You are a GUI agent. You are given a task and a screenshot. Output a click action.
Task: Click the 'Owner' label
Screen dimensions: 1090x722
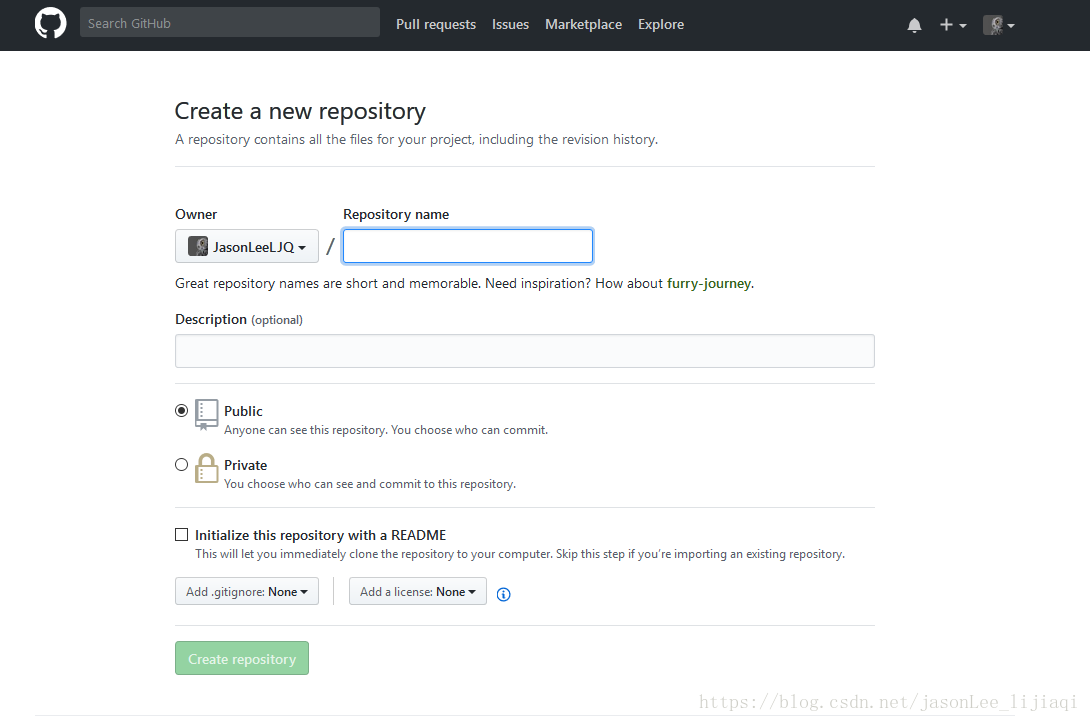(196, 214)
